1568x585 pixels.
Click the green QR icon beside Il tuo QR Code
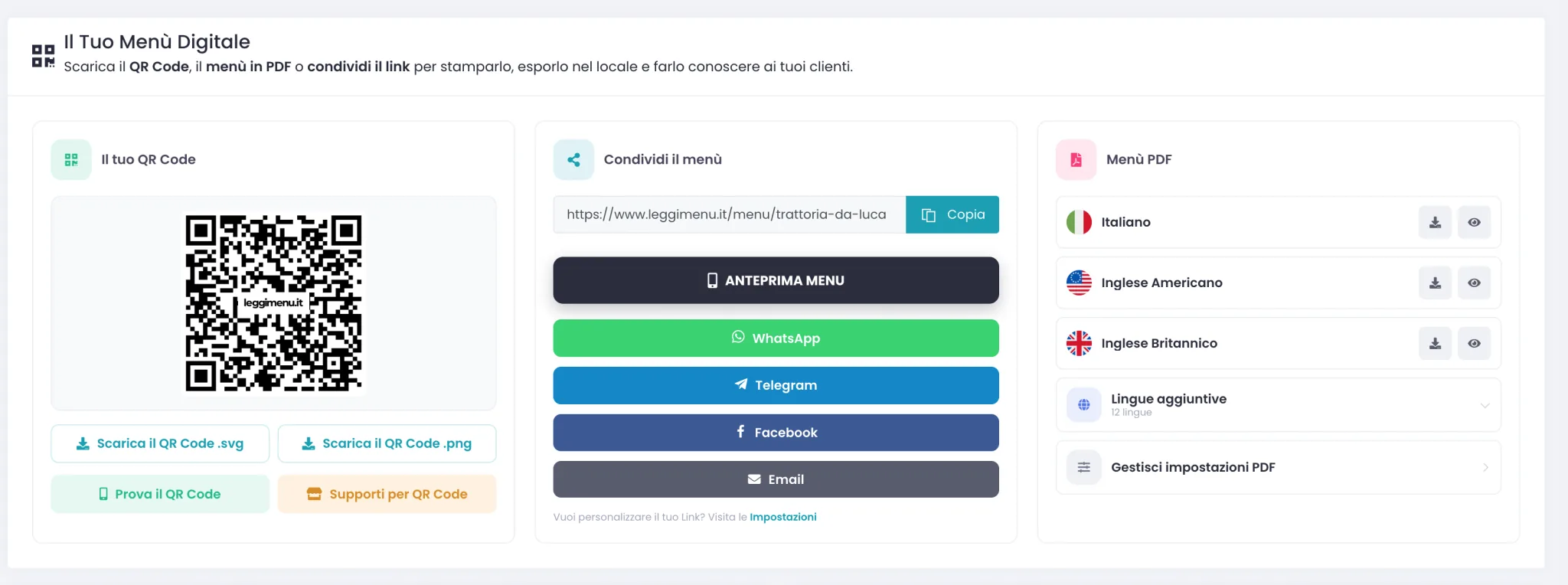tap(71, 159)
